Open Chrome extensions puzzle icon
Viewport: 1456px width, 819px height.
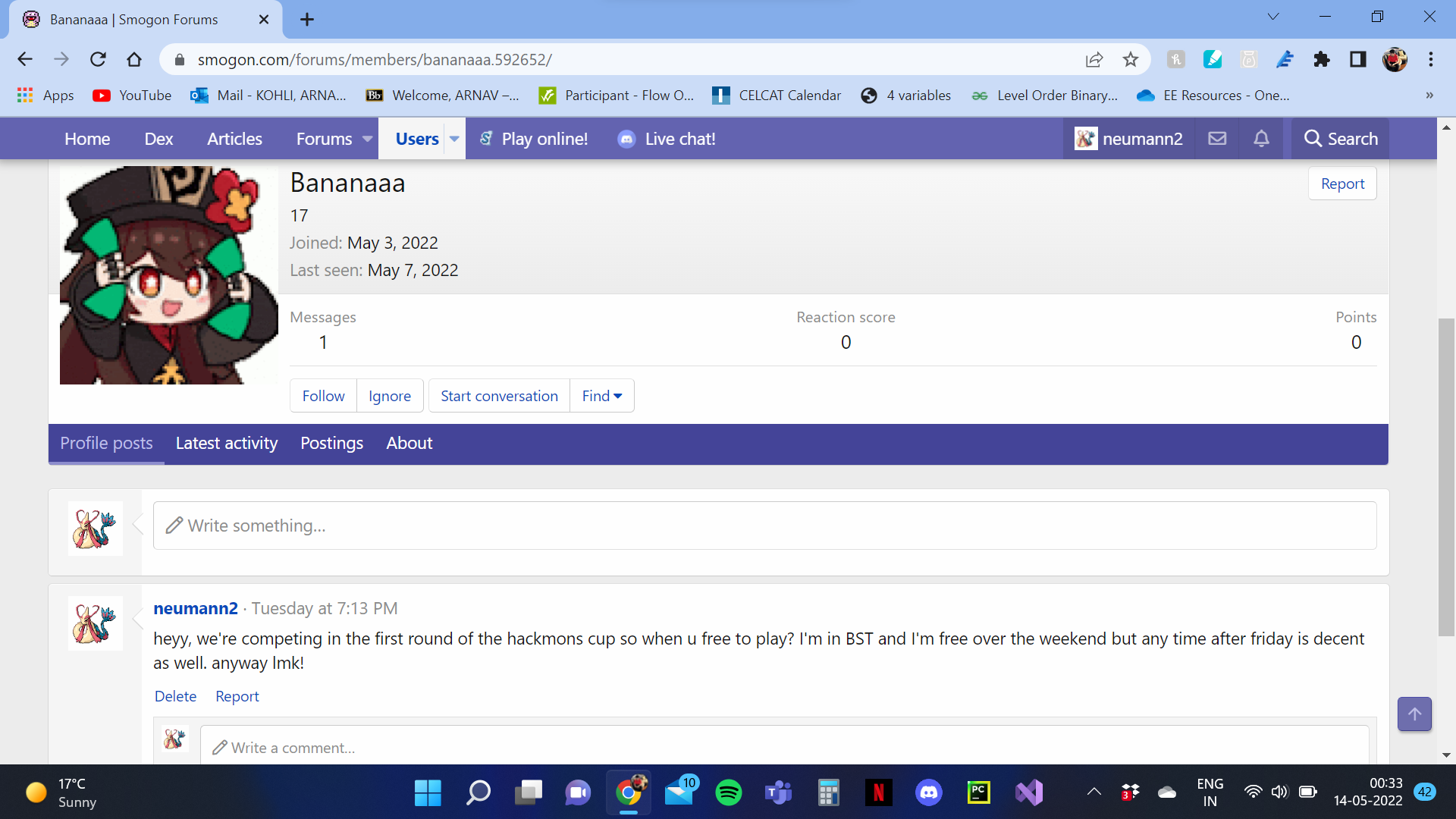(1321, 60)
